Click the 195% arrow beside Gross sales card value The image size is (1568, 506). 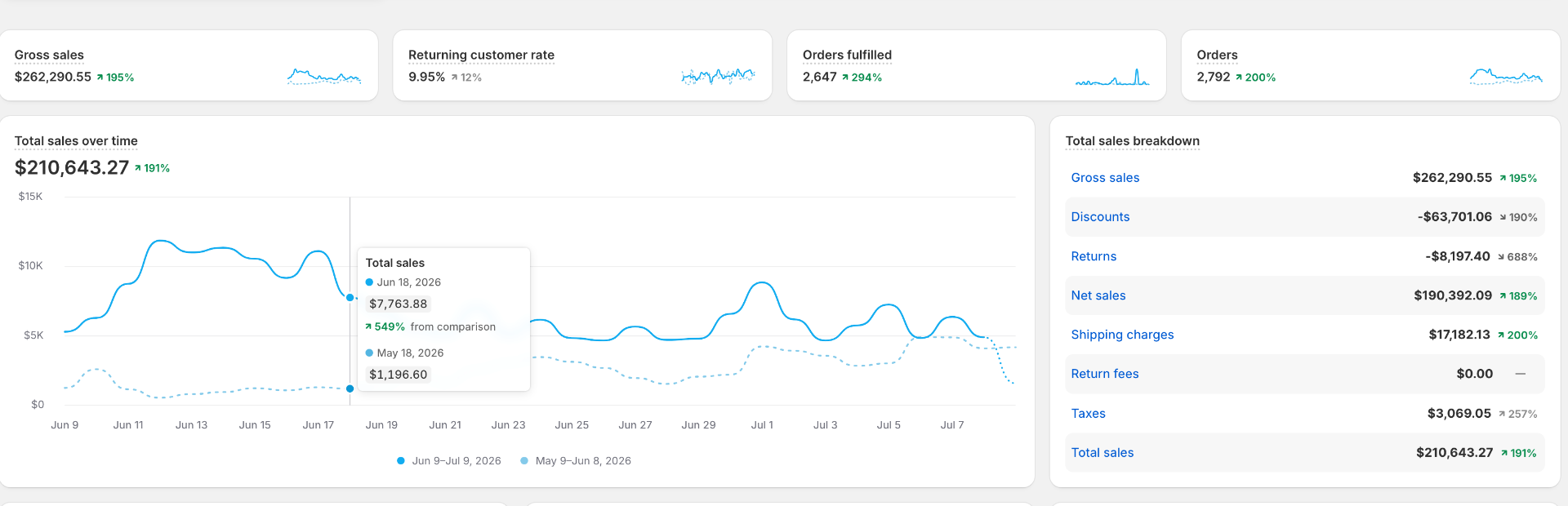(115, 78)
